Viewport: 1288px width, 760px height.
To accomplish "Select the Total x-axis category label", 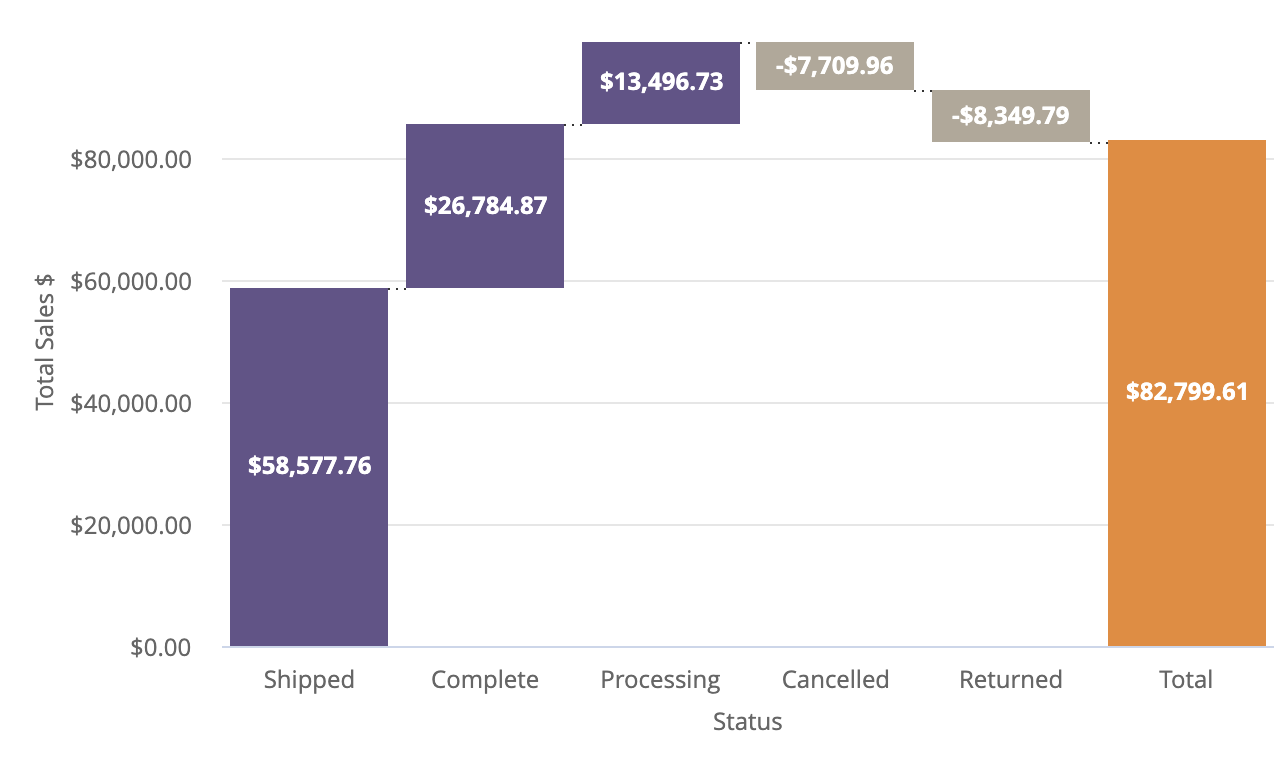I will click(1186, 680).
